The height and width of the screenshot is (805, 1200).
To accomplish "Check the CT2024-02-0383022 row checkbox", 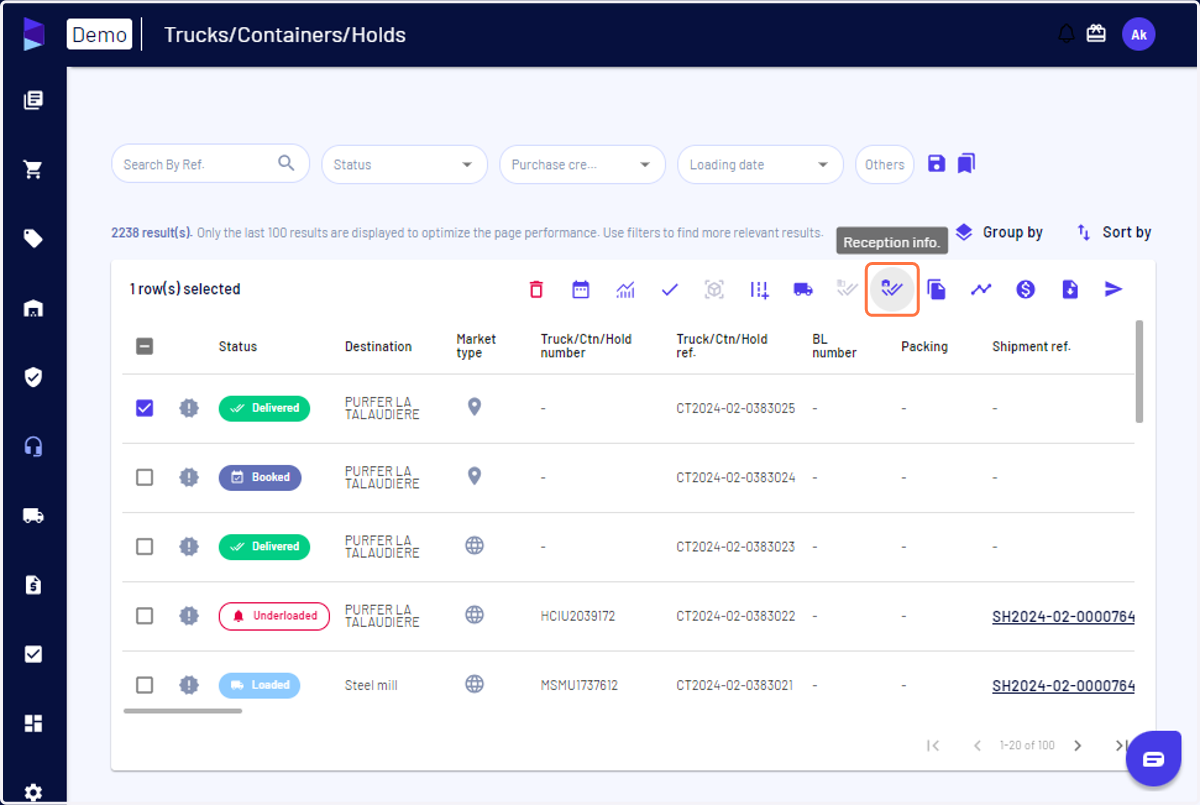I will tap(144, 616).
